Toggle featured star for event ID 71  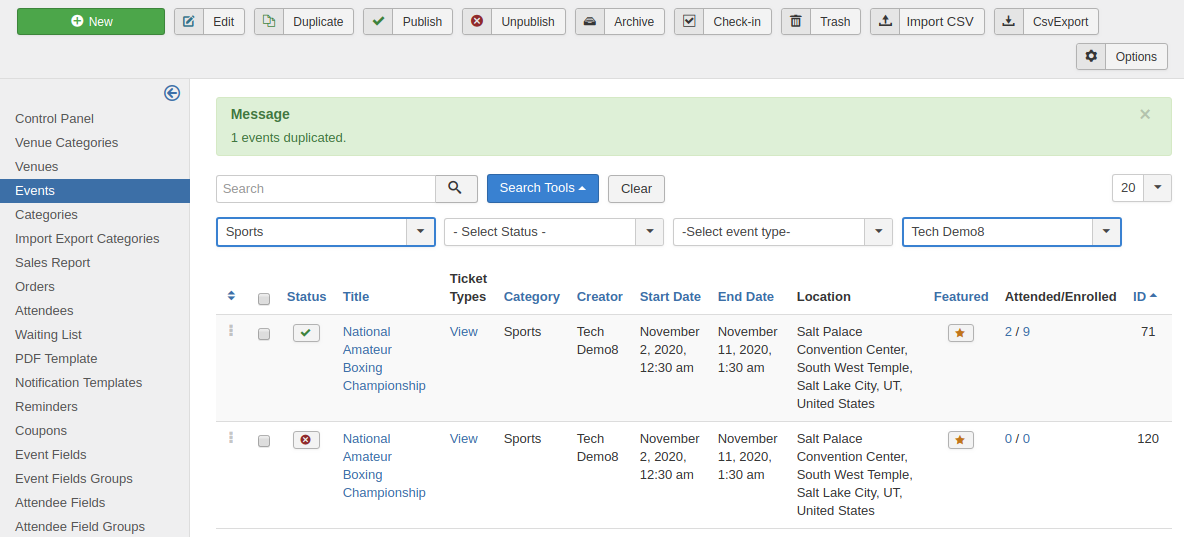960,333
